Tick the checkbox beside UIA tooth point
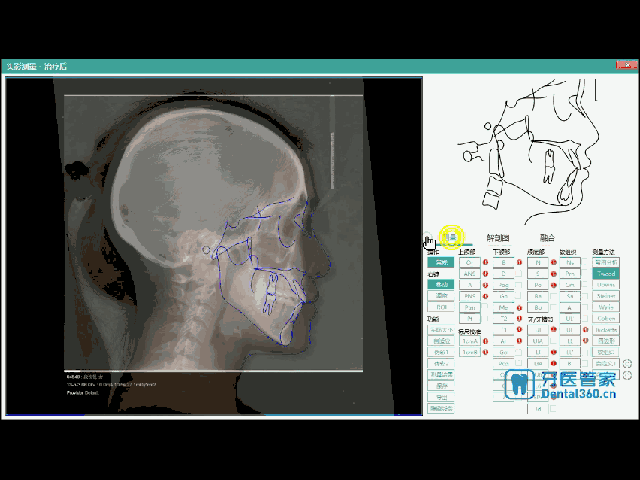 (x=554, y=341)
